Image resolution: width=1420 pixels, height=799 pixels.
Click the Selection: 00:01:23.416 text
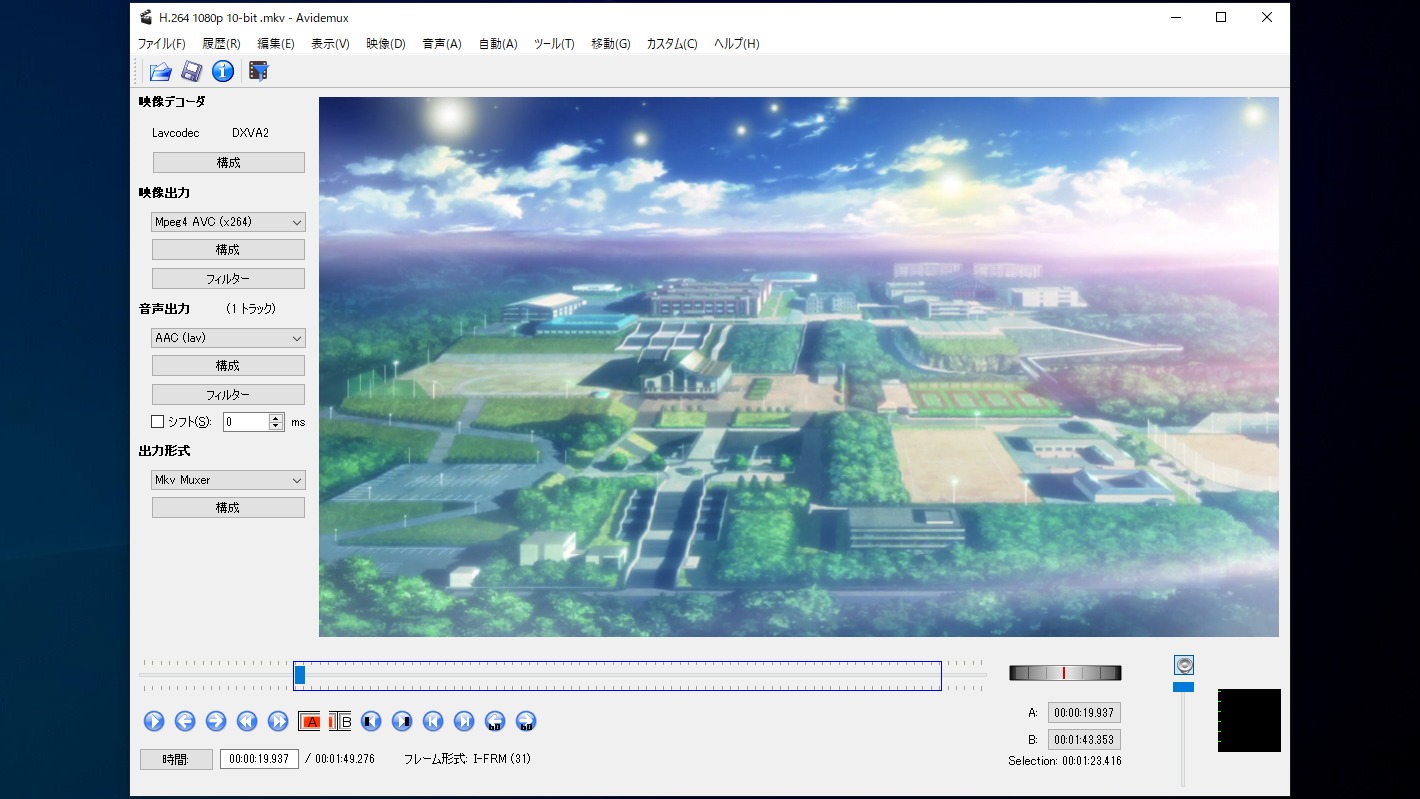tap(1065, 761)
